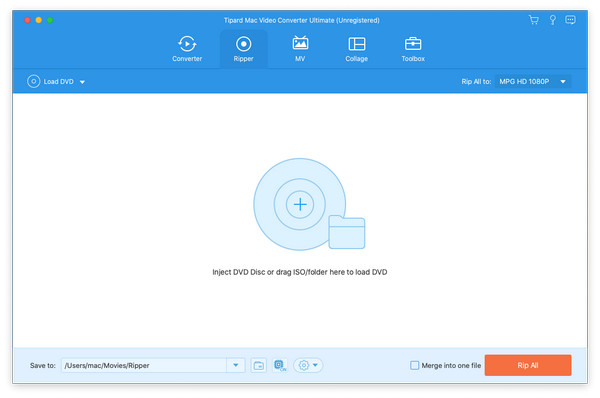
Task: Open the shopping cart purchase icon
Action: point(533,20)
